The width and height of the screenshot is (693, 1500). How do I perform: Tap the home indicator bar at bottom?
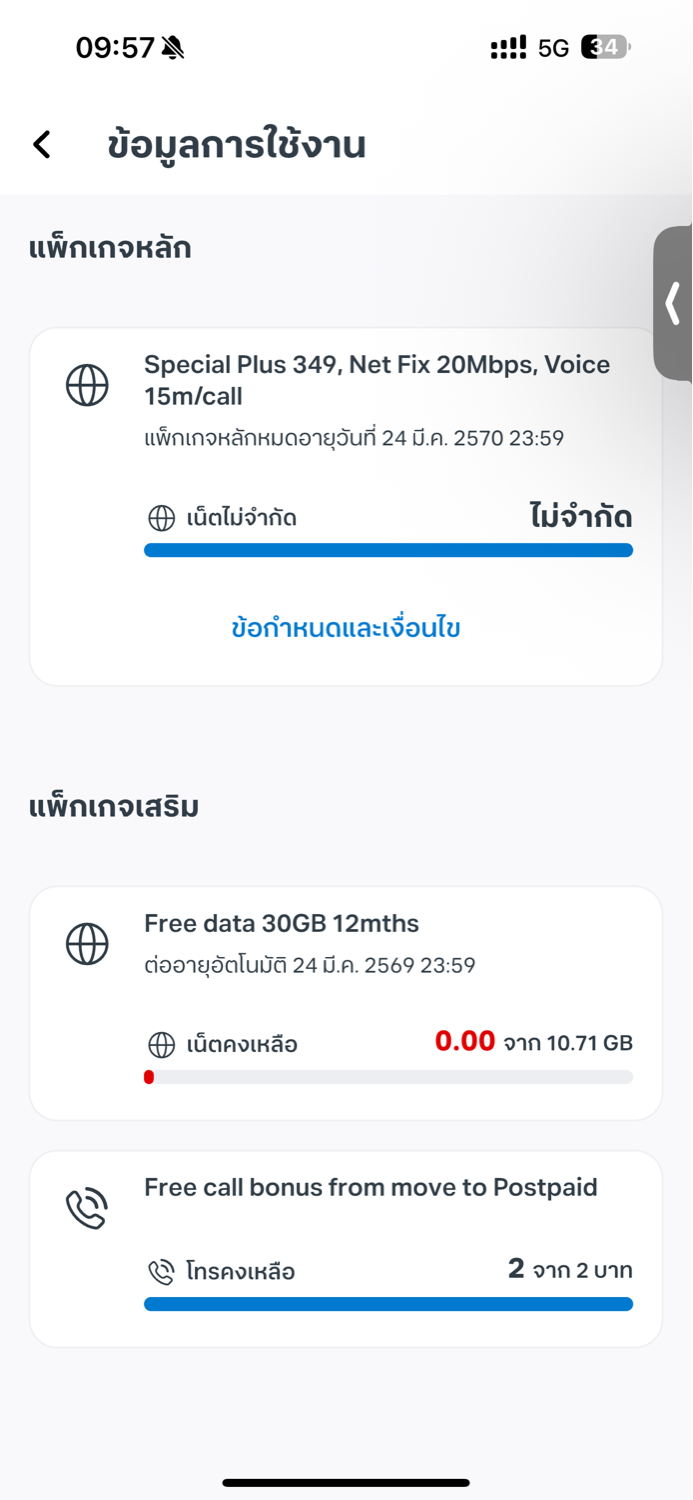pos(346,1482)
